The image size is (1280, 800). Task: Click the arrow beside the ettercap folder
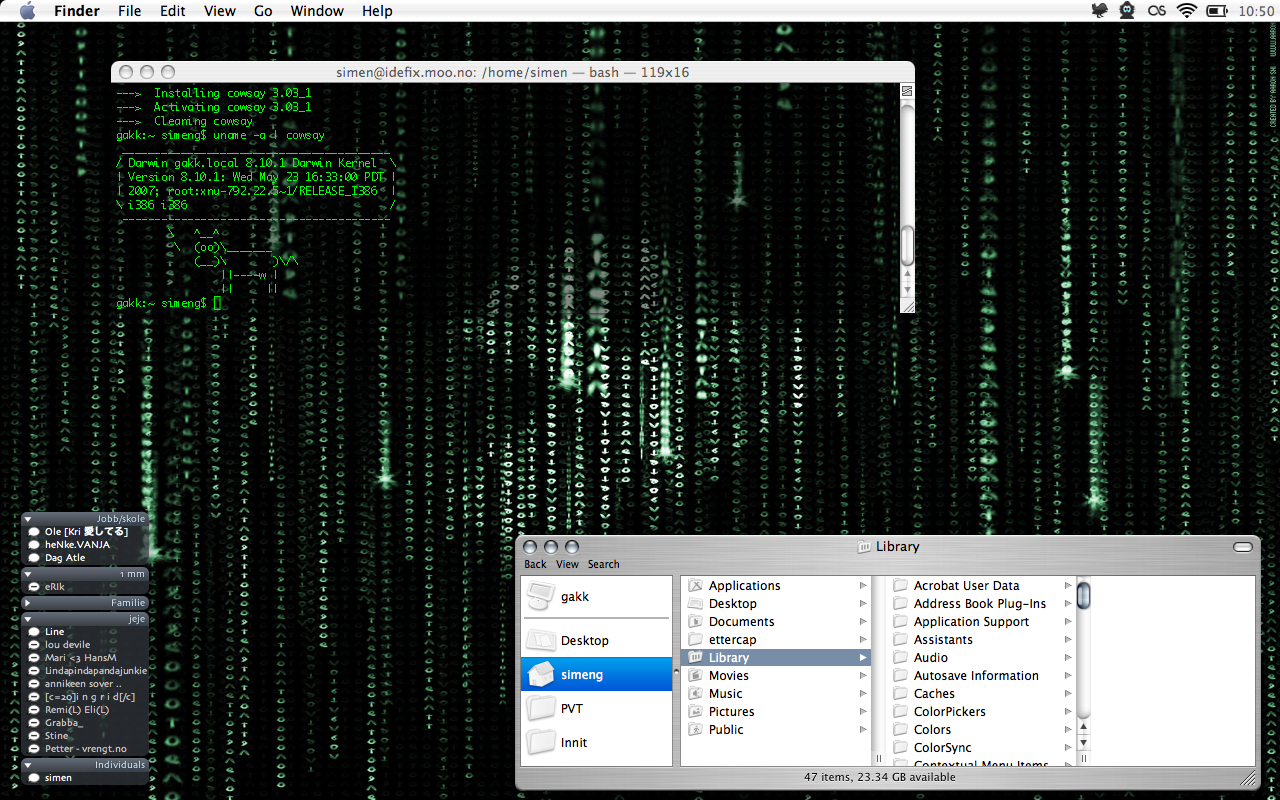(x=862, y=640)
